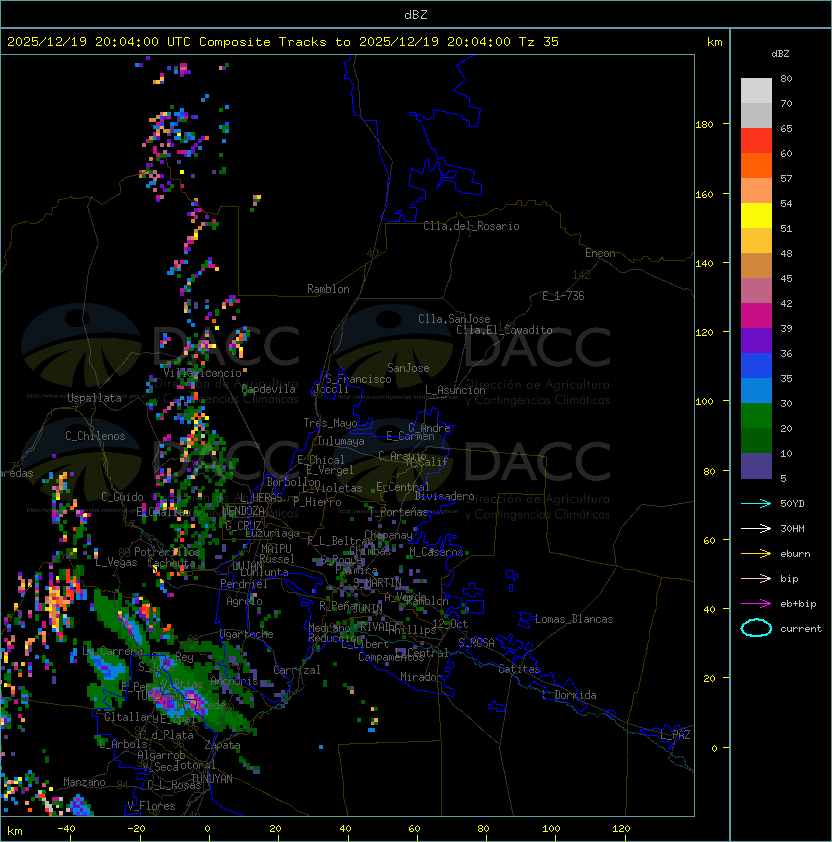Screen dimensions: 832x842
Task: Select the red 65 dBZ color swatch
Action: tap(756, 141)
